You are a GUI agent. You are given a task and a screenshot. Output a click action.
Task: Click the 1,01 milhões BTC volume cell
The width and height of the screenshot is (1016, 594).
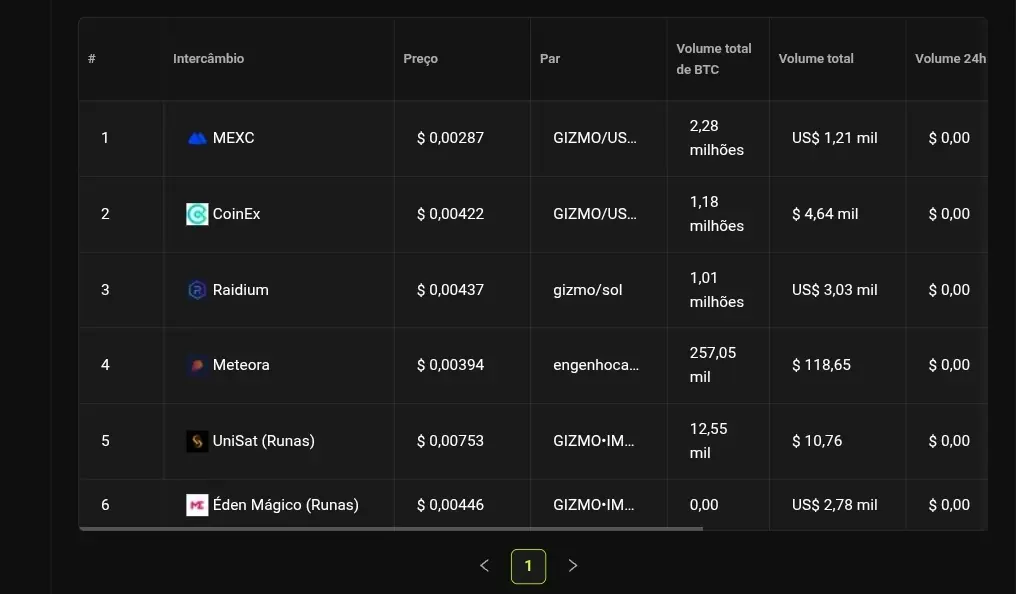point(717,290)
